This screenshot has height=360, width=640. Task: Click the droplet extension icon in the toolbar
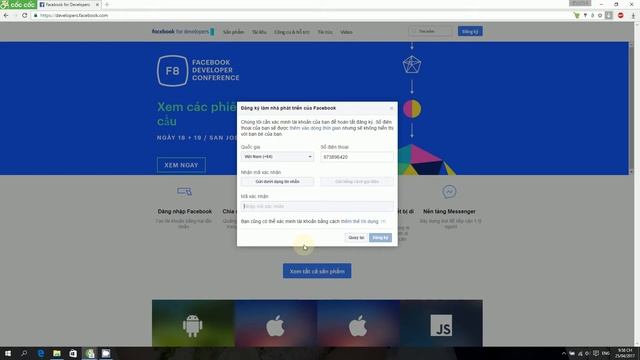coord(593,16)
